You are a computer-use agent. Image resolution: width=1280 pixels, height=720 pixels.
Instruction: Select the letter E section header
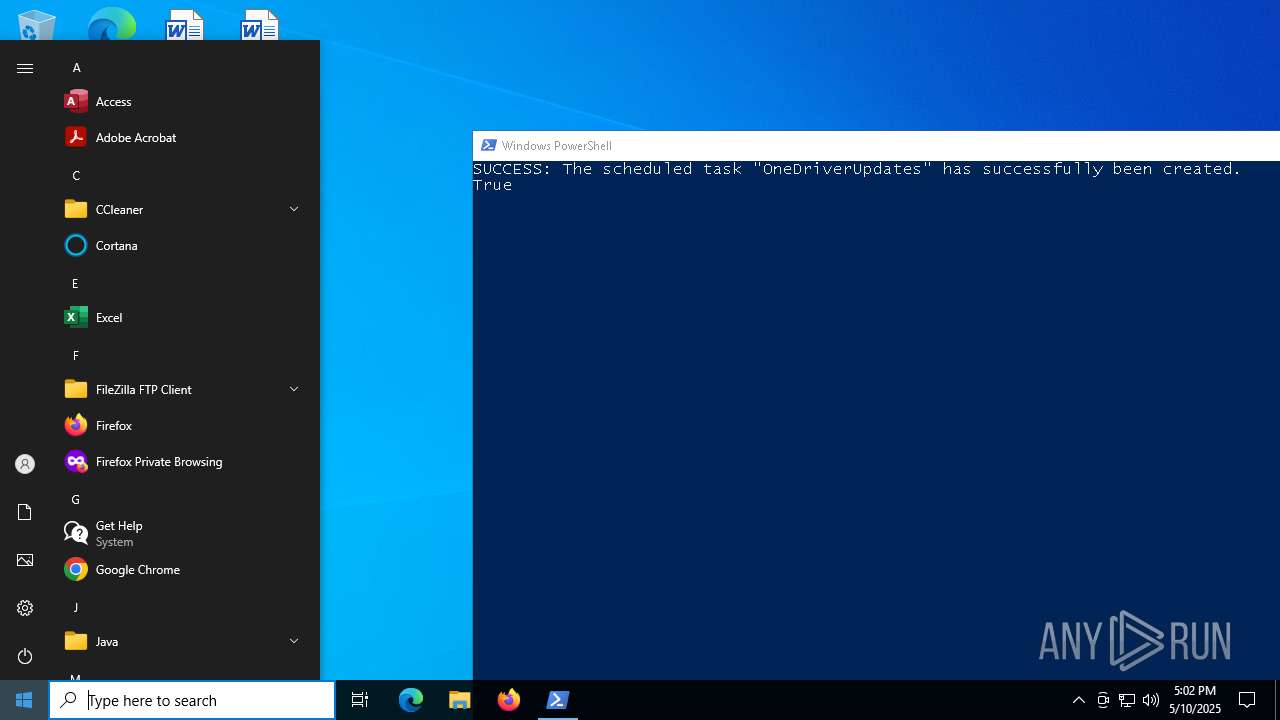[75, 283]
